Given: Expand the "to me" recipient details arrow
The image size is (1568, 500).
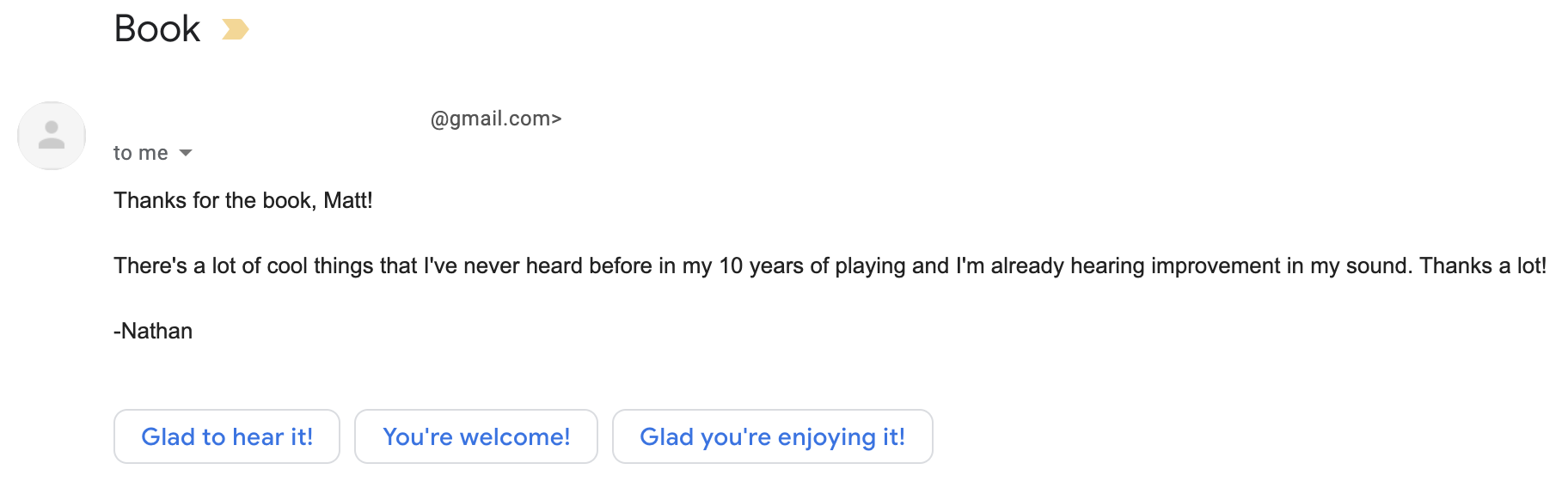Looking at the screenshot, I should 186,153.
